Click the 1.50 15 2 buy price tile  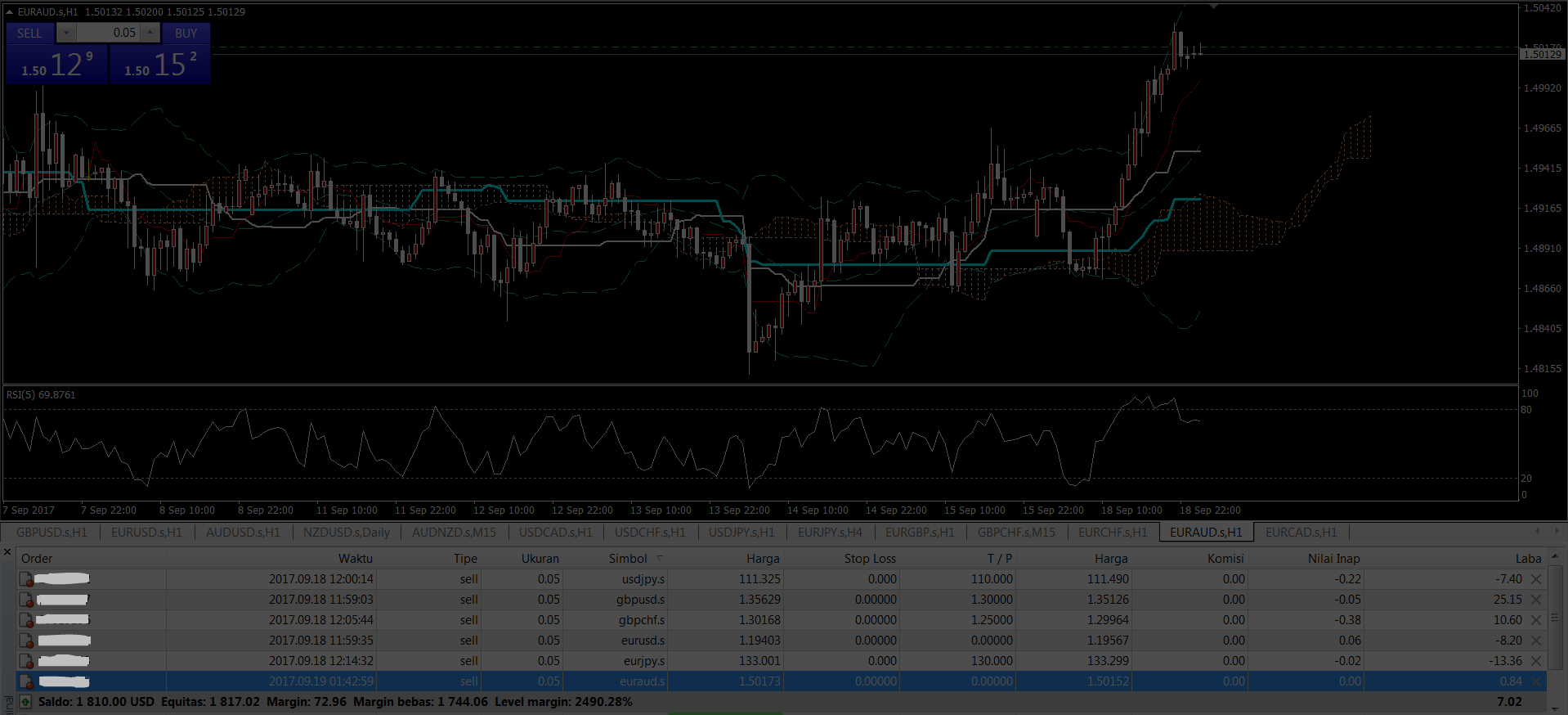[159, 64]
